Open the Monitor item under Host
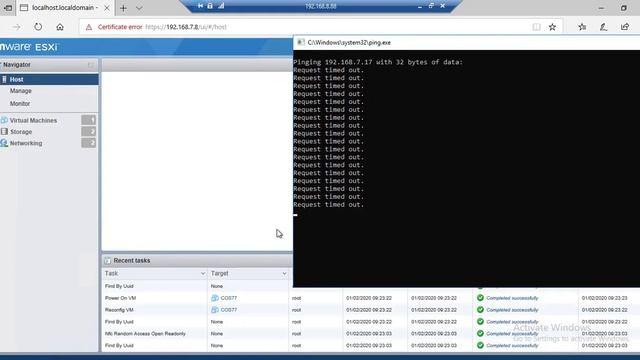 20,104
